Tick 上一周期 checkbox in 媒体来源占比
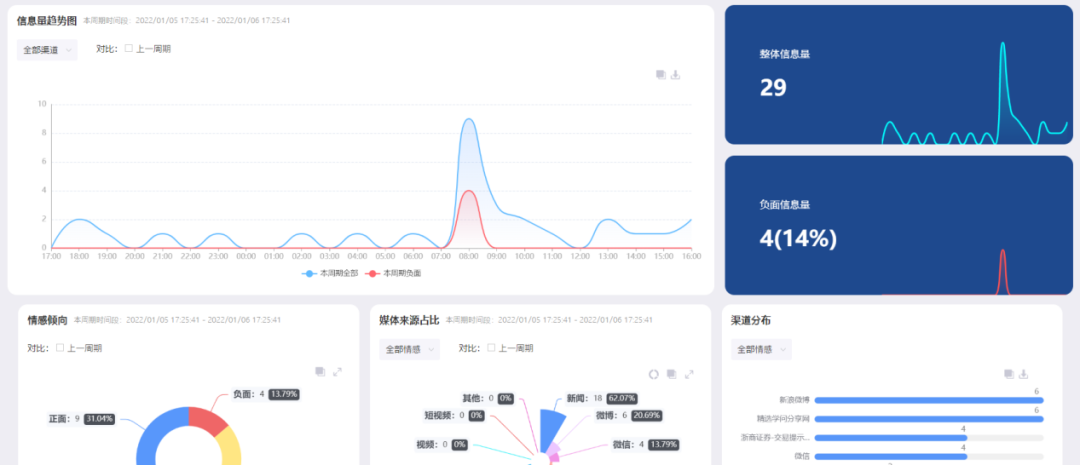Image resolution: width=1080 pixels, height=465 pixels. click(x=491, y=348)
